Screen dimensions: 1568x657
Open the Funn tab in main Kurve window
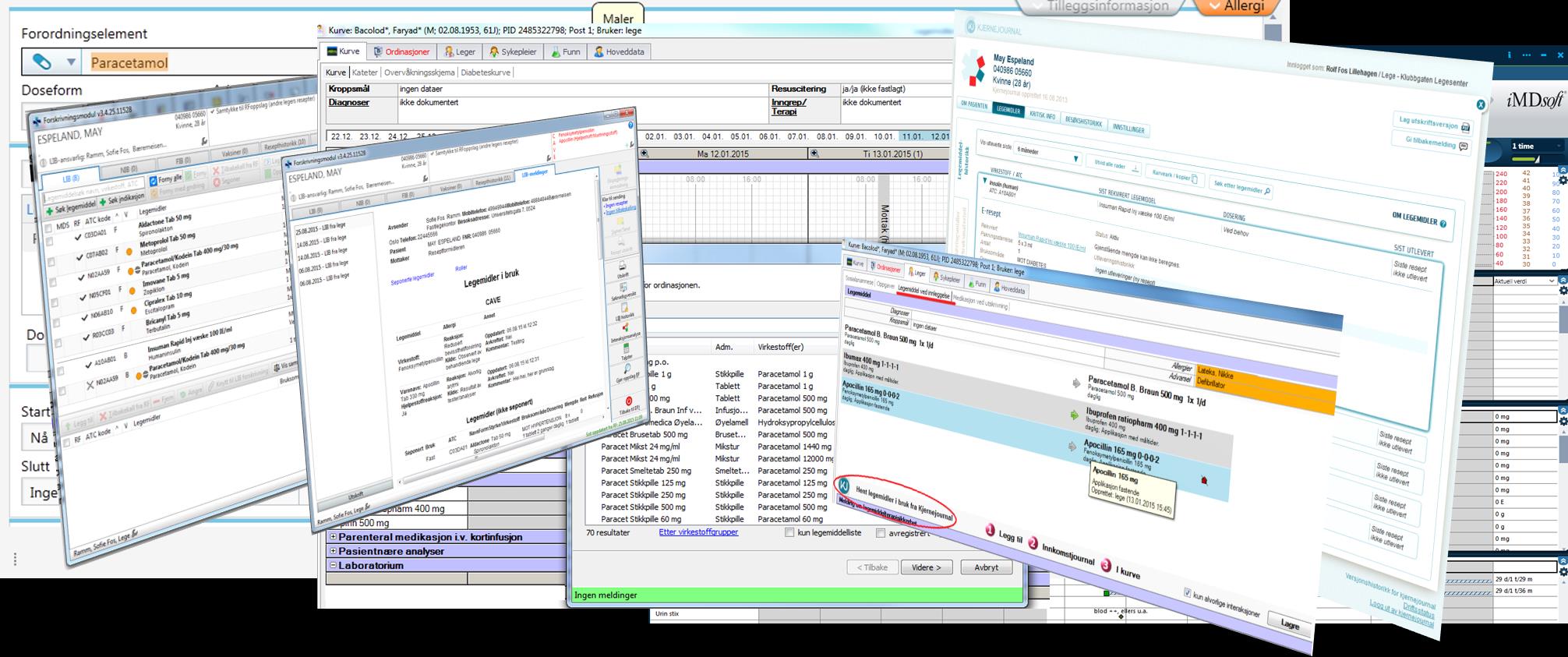[565, 51]
